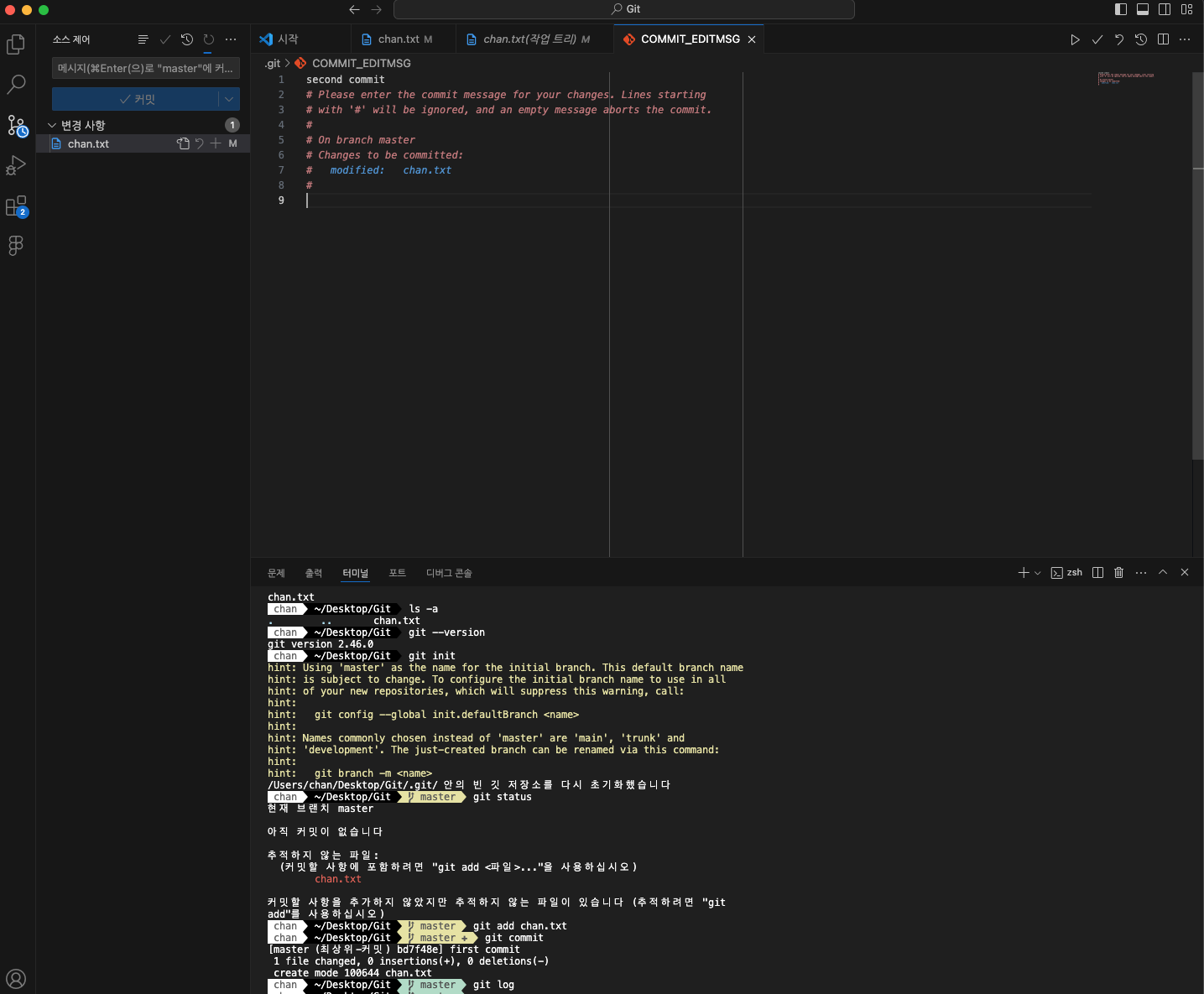Viewport: 1204px width, 994px height.
Task: Split the terminal panel
Action: 1097,572
